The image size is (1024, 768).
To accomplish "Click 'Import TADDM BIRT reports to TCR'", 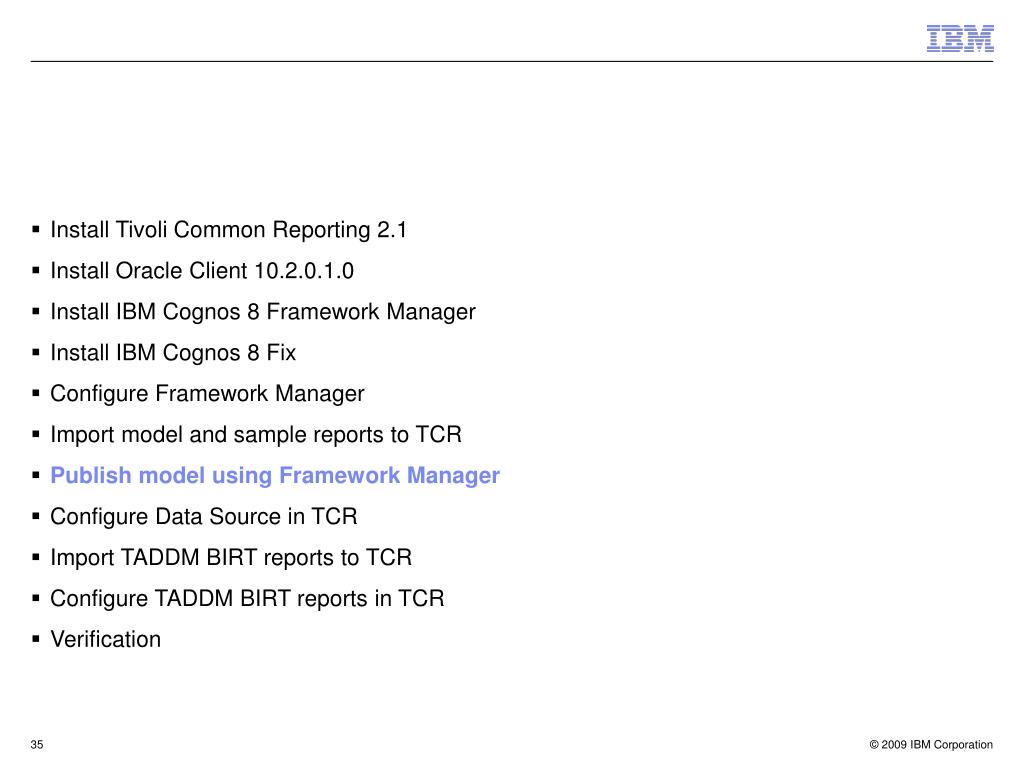I will [x=231, y=558].
